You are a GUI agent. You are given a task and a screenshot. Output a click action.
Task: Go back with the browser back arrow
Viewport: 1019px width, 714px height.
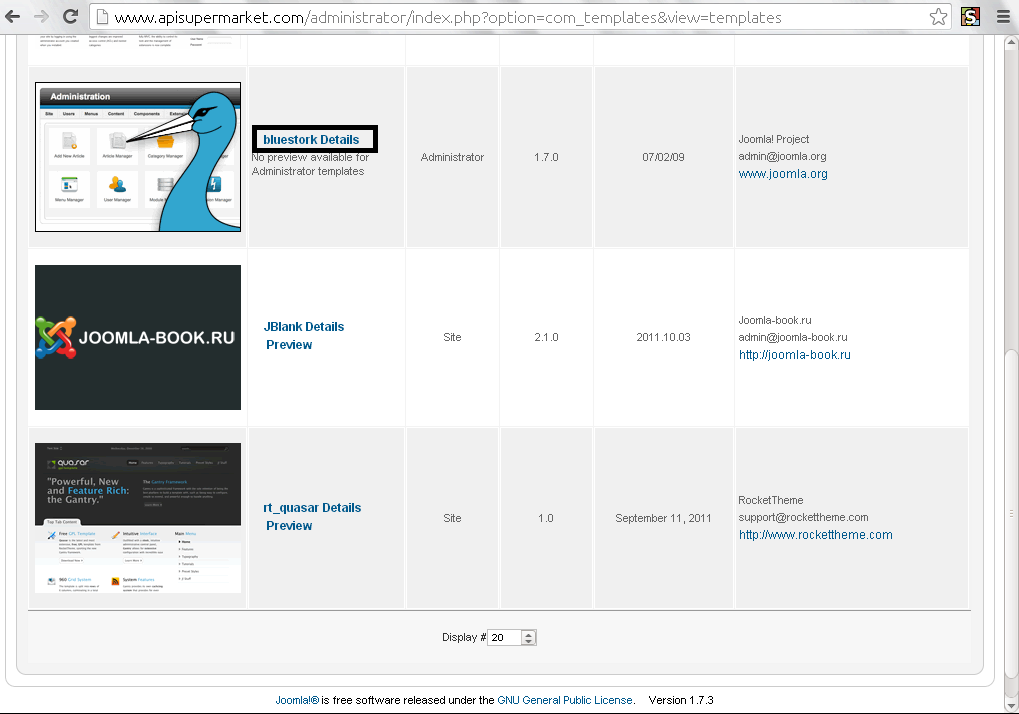coord(12,16)
